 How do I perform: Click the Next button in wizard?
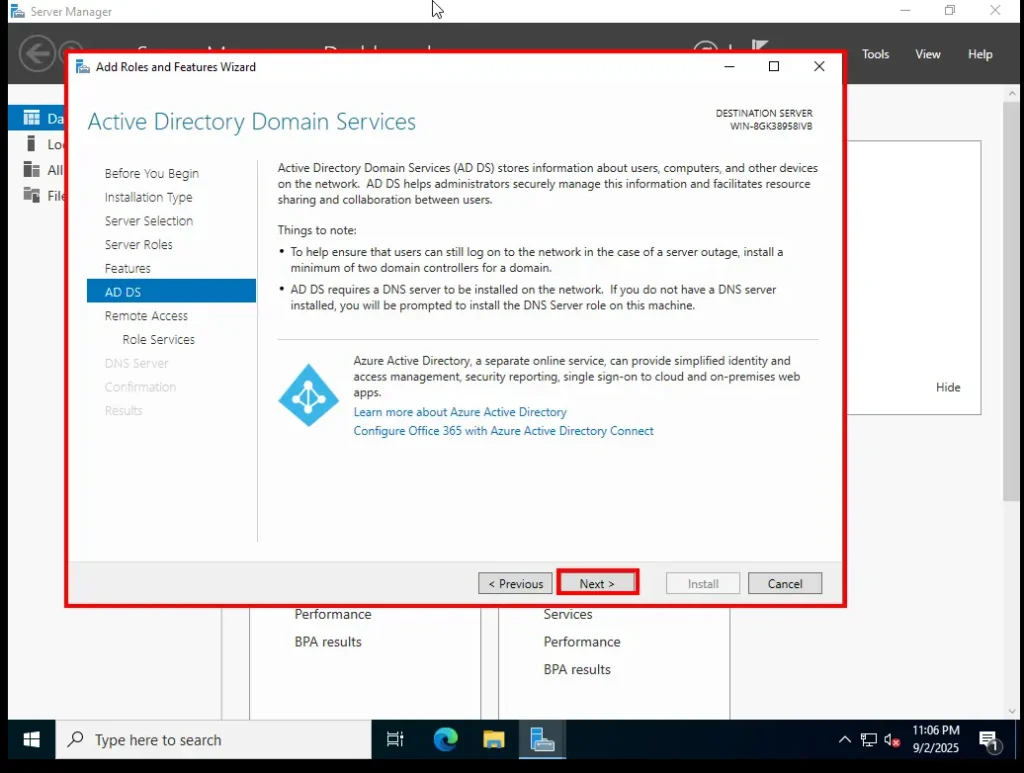tap(597, 583)
